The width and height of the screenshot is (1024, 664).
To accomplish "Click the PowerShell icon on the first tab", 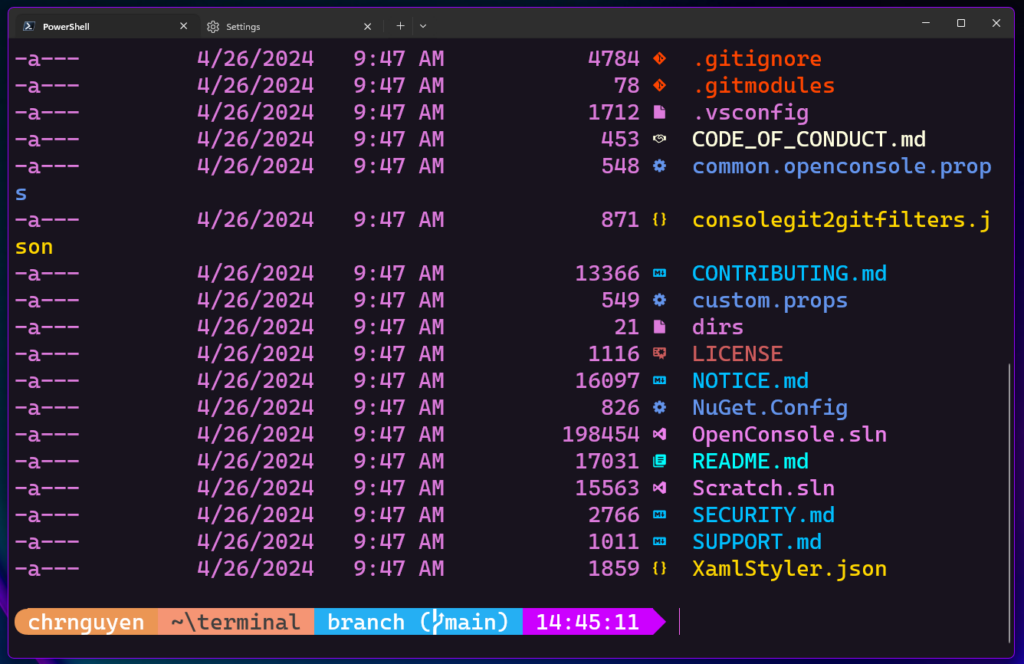I will coord(27,25).
